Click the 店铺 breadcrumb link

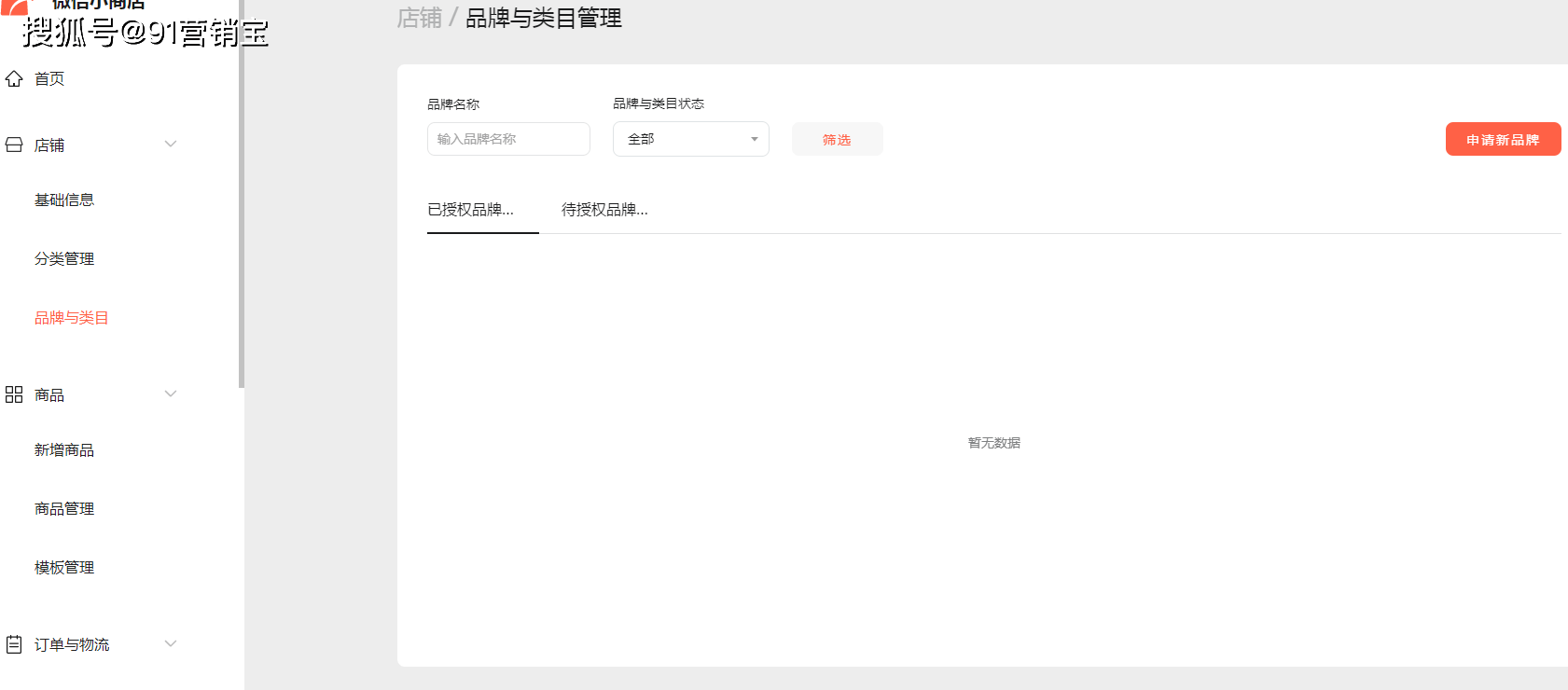(420, 18)
